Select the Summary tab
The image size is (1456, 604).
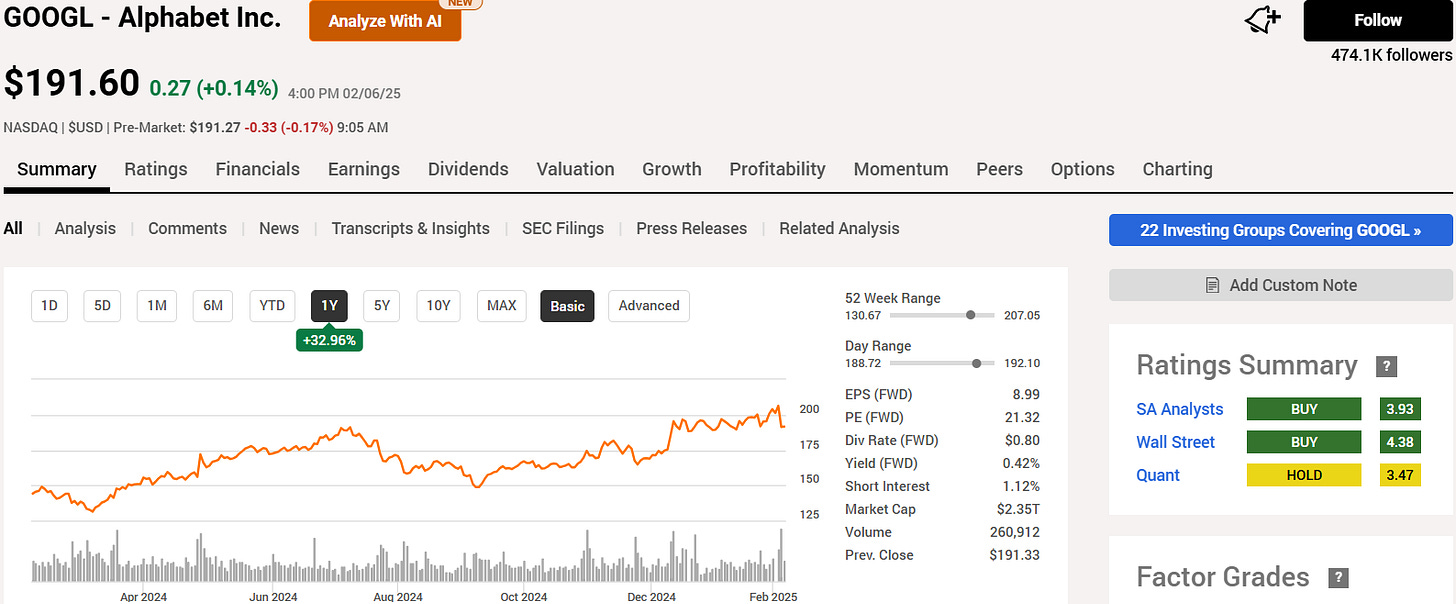pyautogui.click(x=57, y=169)
